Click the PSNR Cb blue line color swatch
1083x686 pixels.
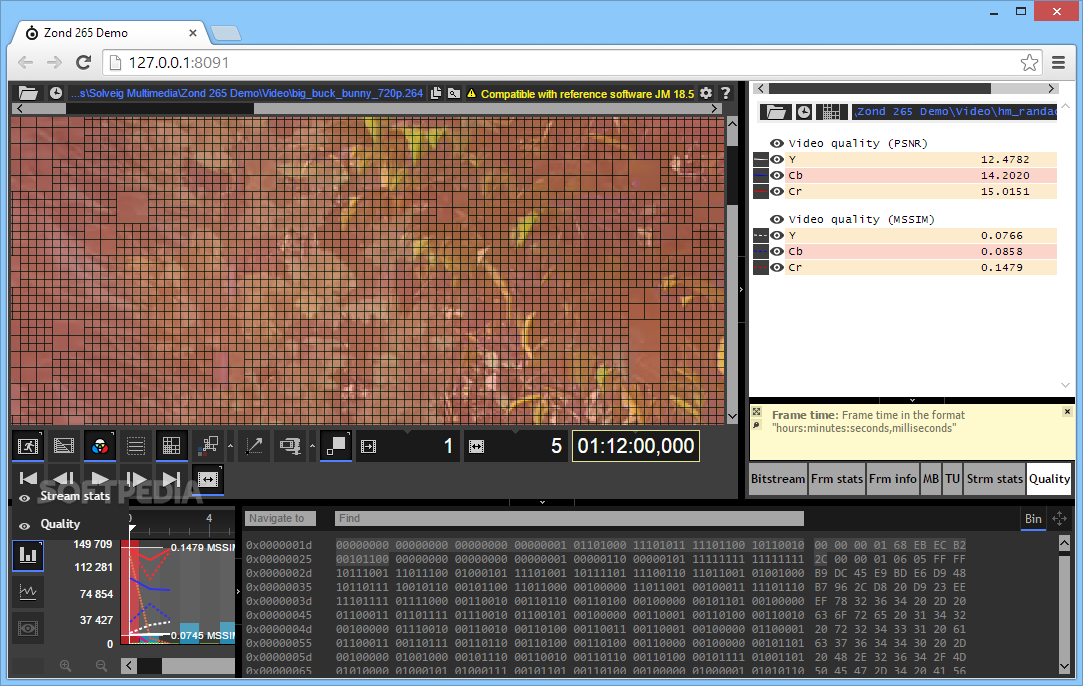(760, 175)
